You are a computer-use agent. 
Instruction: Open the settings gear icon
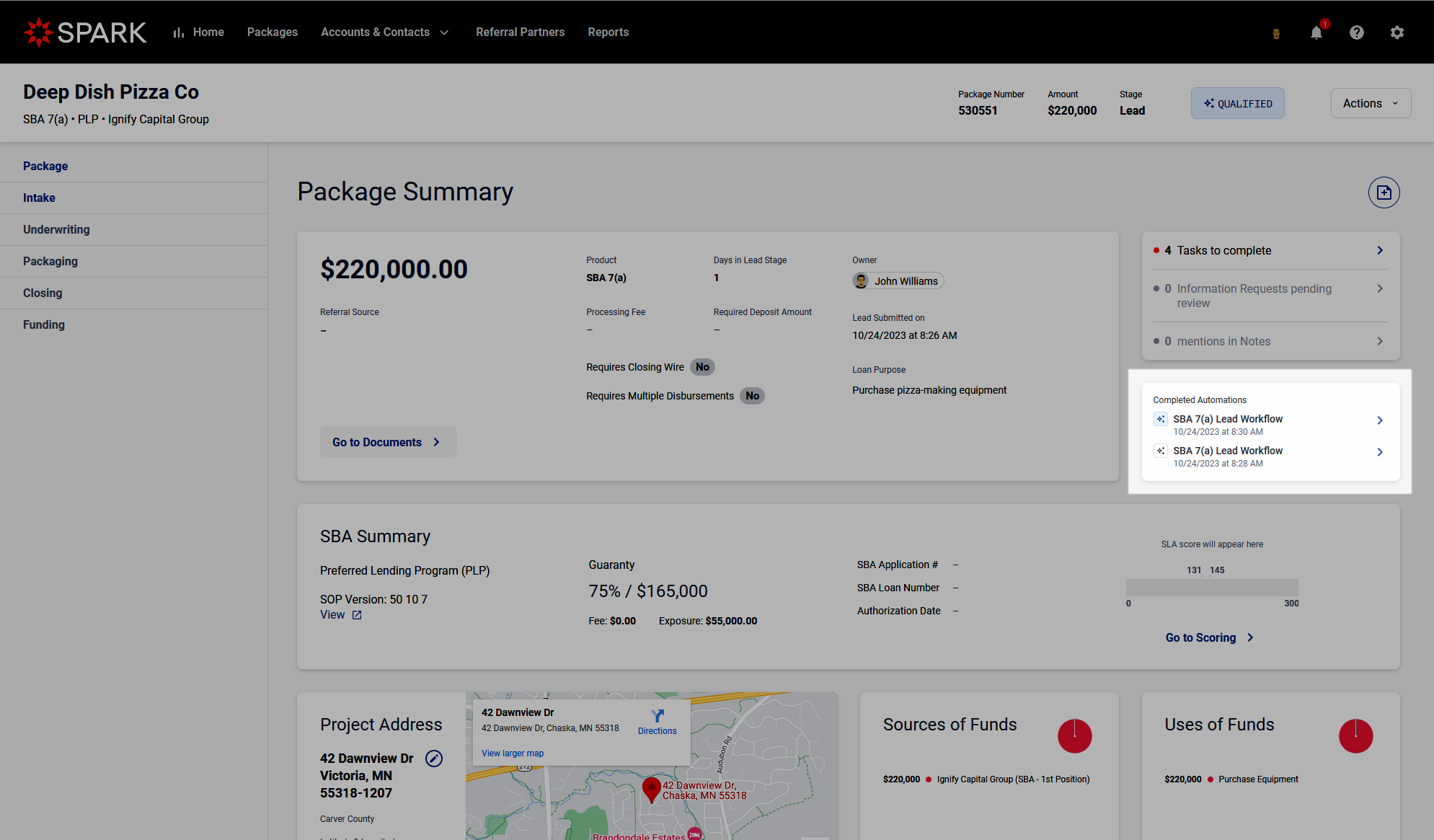click(x=1397, y=32)
